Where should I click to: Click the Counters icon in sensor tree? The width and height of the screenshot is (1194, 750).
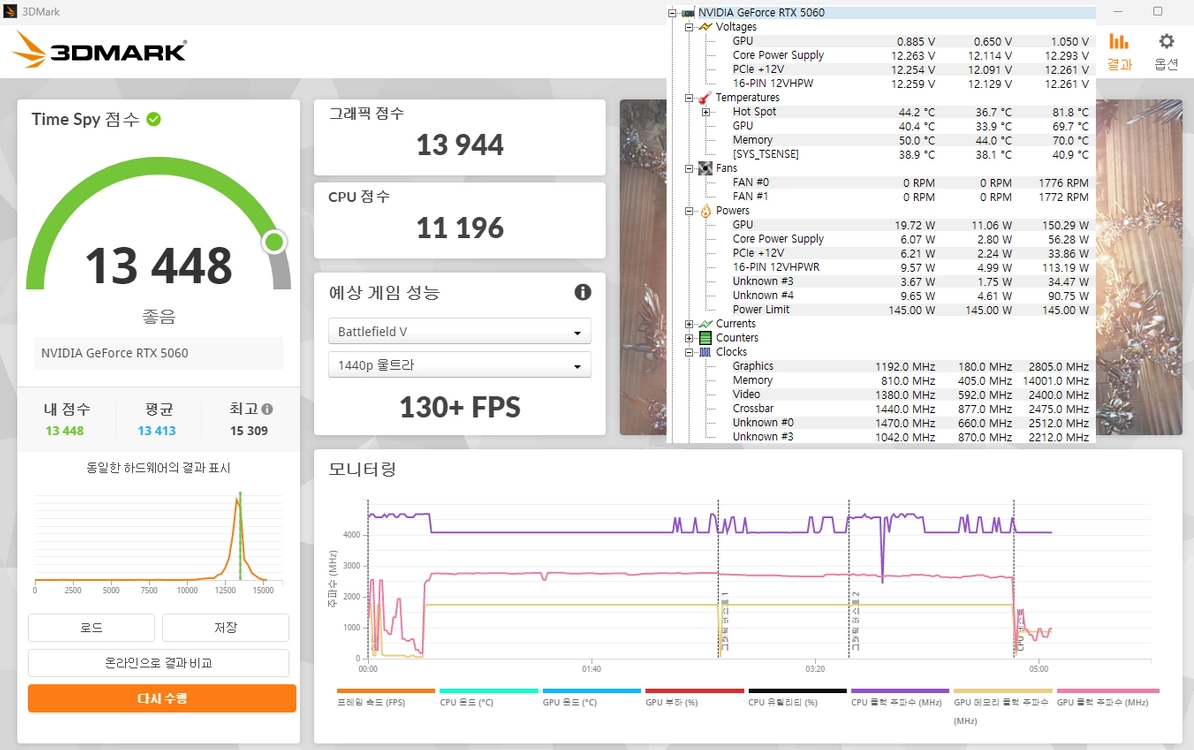(706, 338)
